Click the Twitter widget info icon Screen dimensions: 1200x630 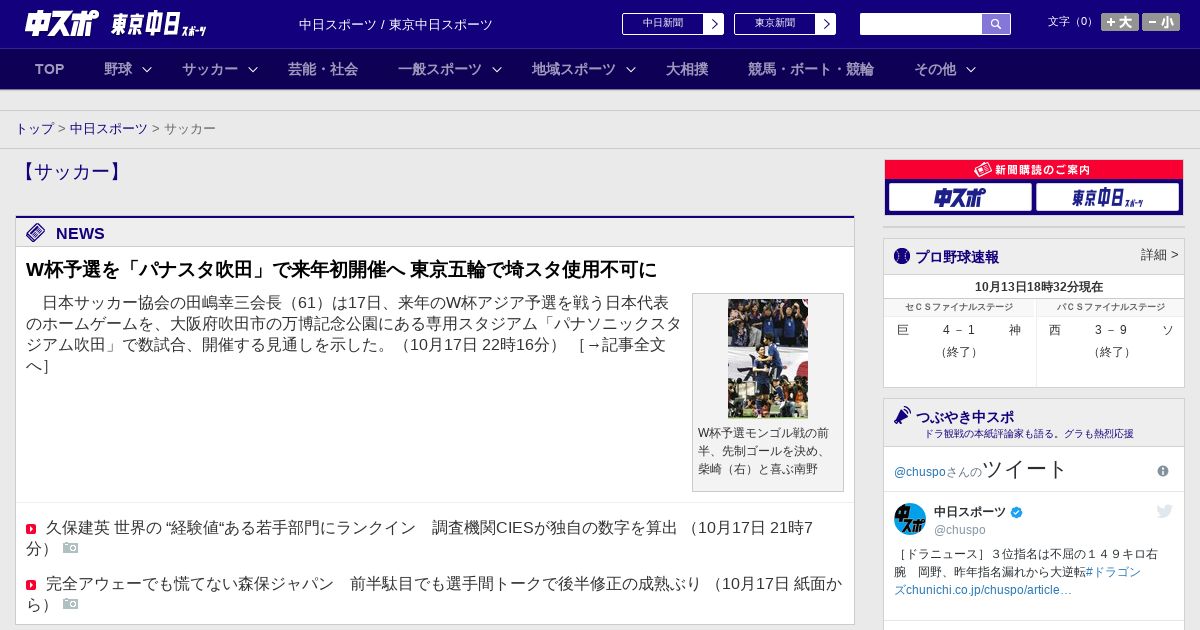click(1163, 471)
